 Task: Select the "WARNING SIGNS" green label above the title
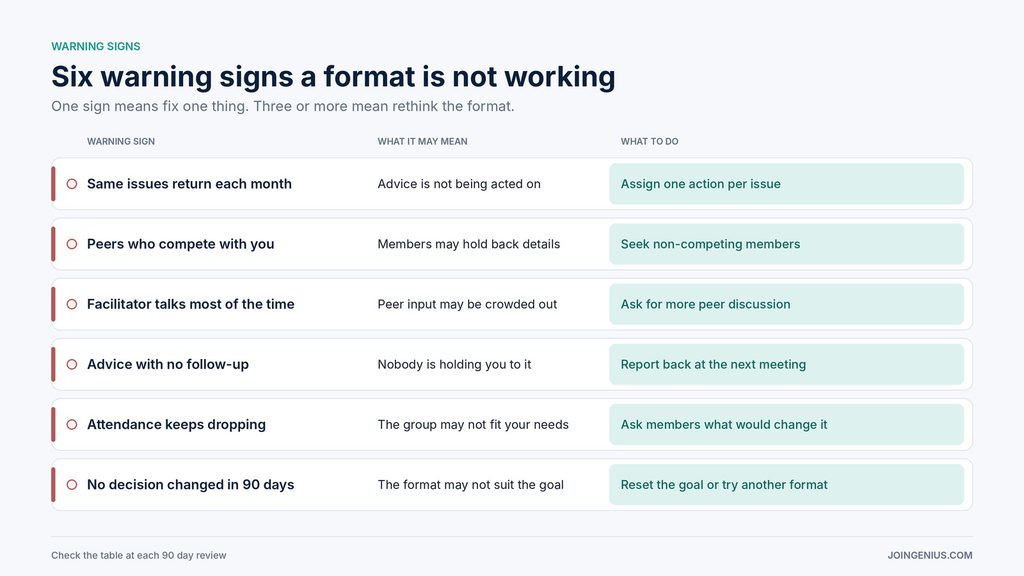[96, 46]
